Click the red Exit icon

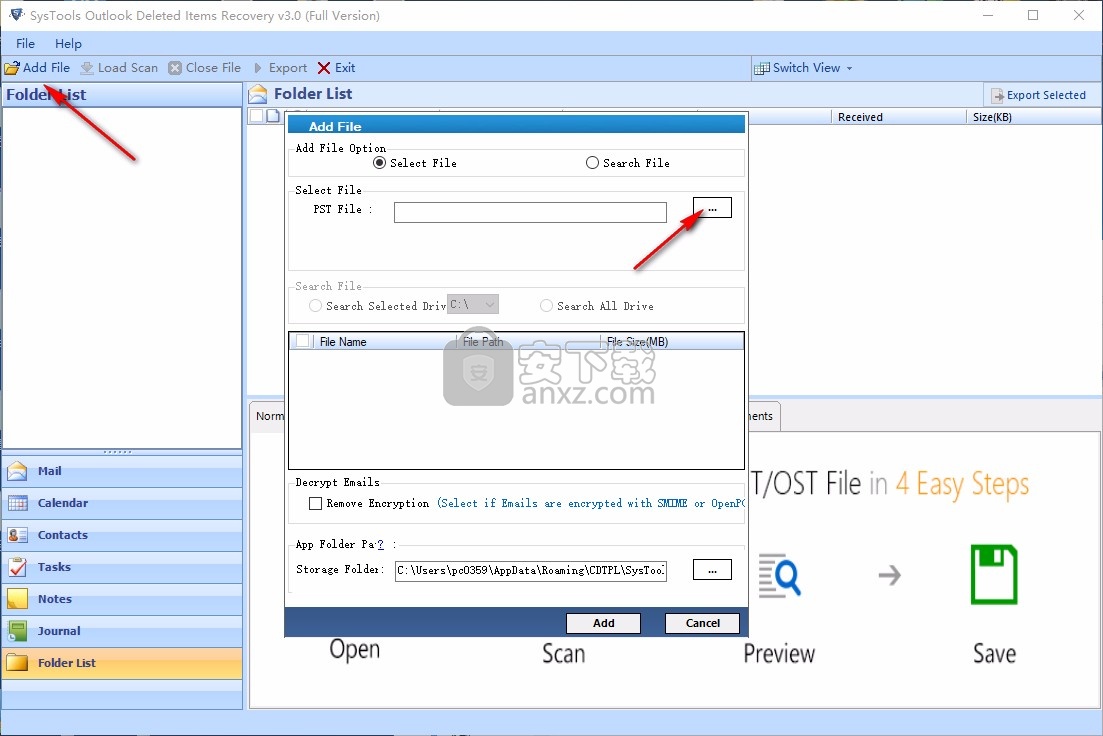(324, 68)
